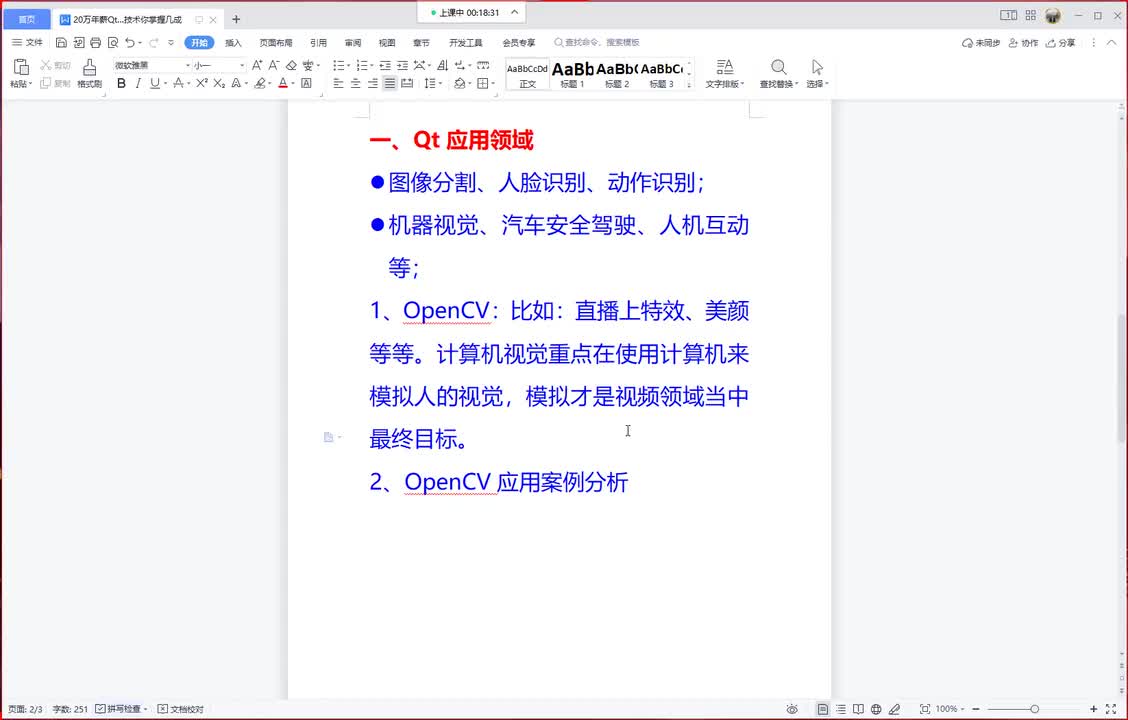1128x720 pixels.
Task: Open the 视图 (View) tab
Action: pos(387,42)
